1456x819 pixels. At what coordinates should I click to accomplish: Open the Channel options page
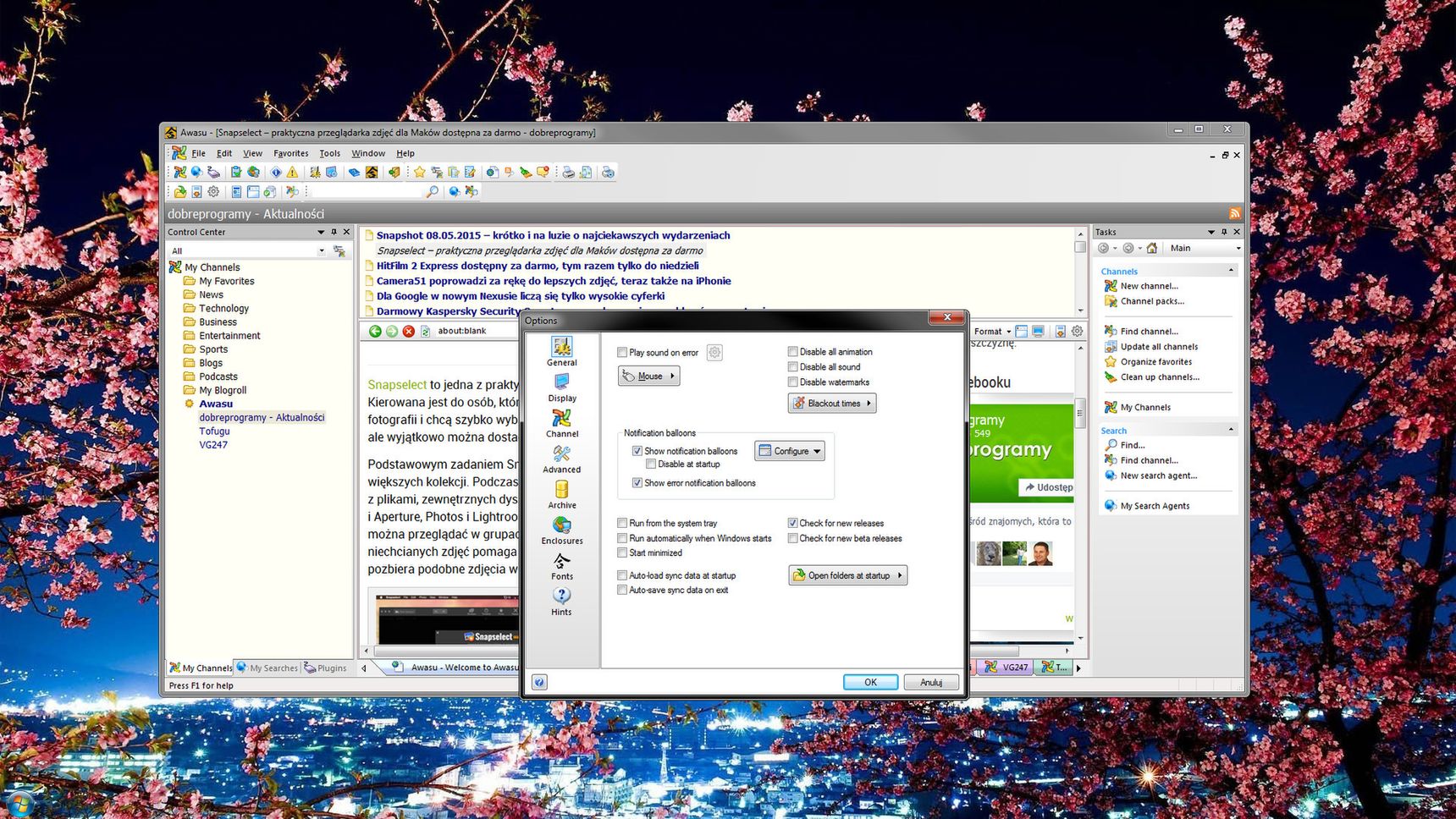(x=561, y=423)
